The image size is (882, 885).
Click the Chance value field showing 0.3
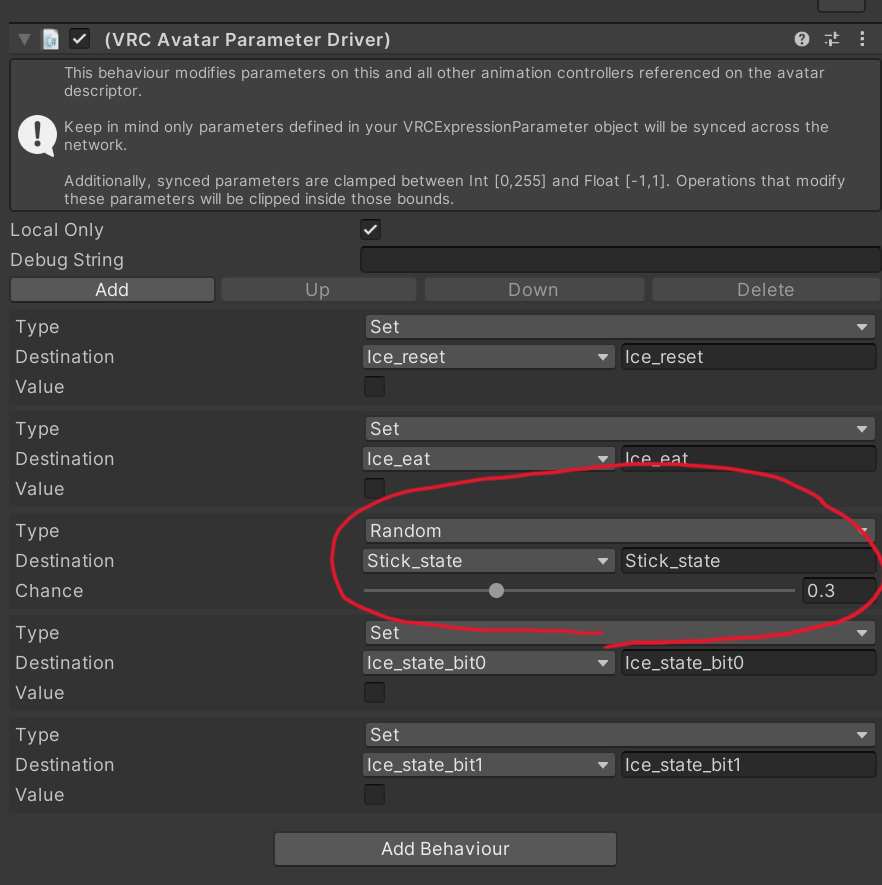[839, 590]
